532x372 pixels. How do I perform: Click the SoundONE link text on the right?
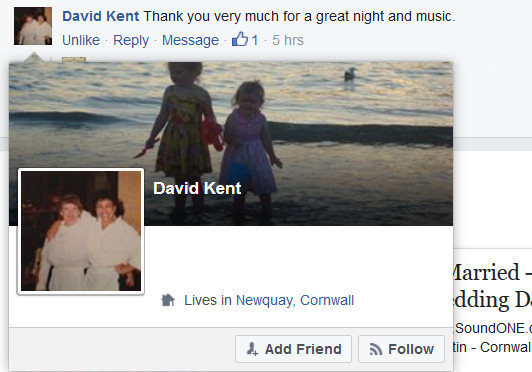pyautogui.click(x=493, y=328)
